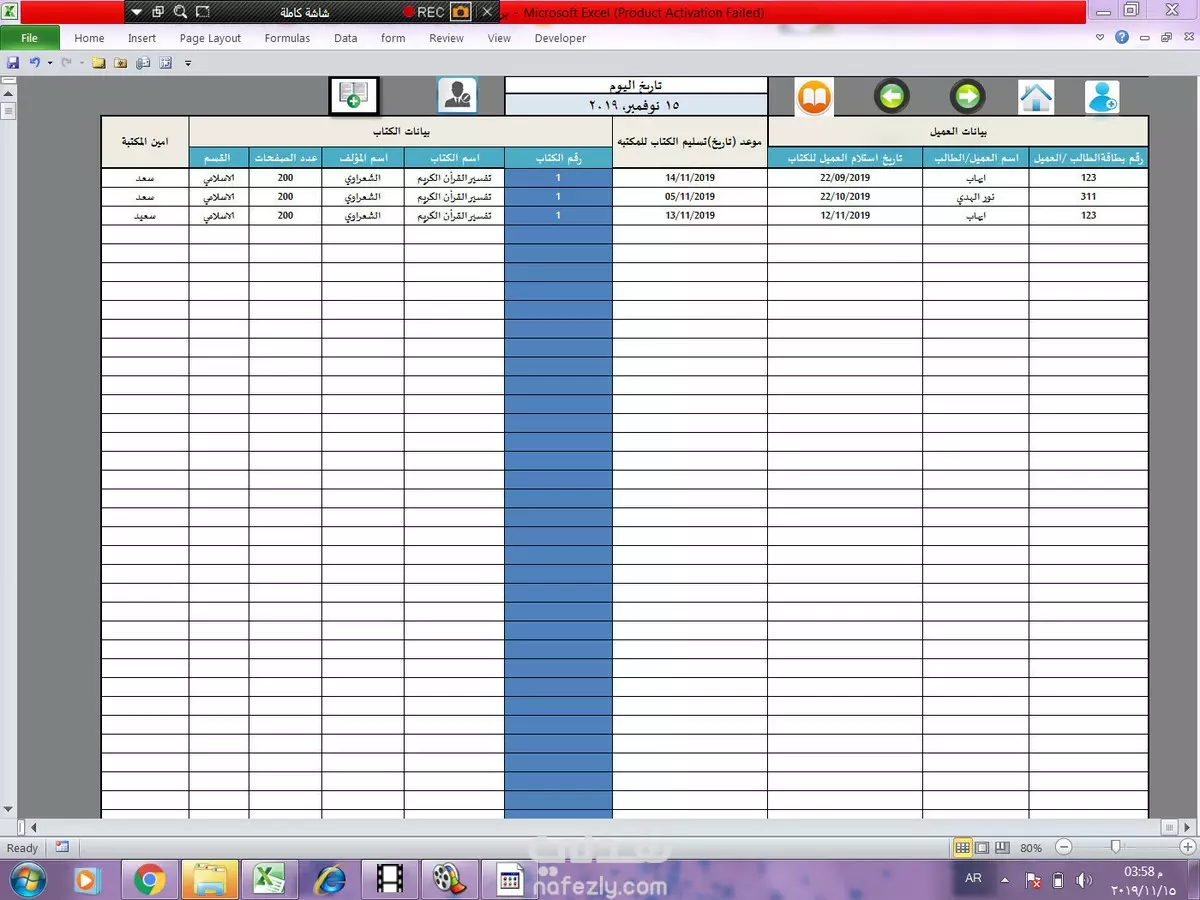Click the 80% zoom level button
This screenshot has height=900, width=1200.
pyautogui.click(x=1031, y=848)
